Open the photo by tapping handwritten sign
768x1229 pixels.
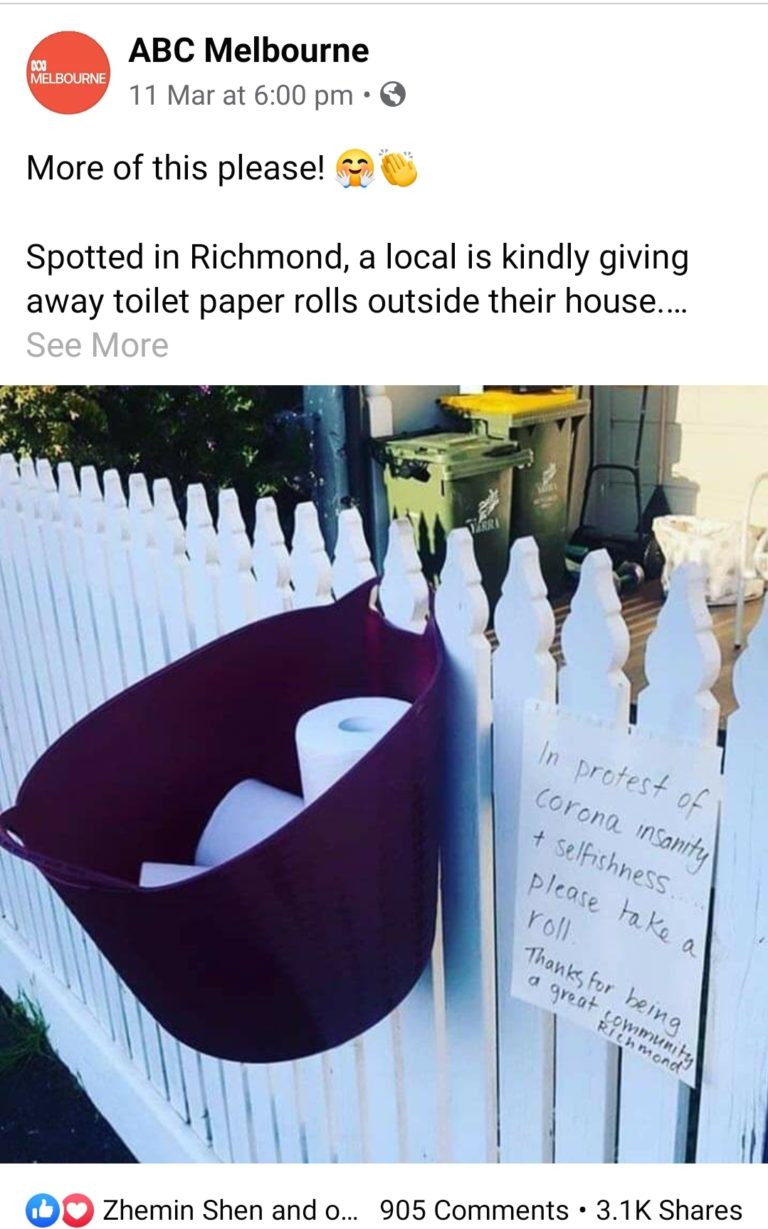pyautogui.click(x=614, y=895)
